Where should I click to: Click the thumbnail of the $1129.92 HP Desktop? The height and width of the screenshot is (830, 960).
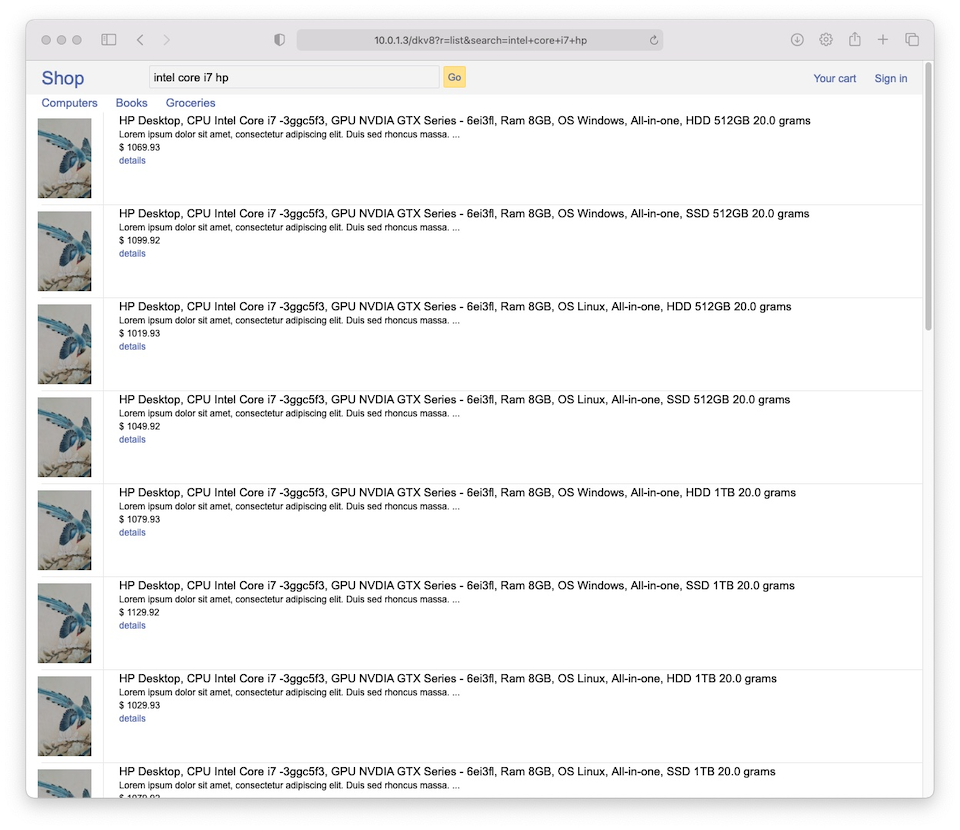[x=65, y=623]
